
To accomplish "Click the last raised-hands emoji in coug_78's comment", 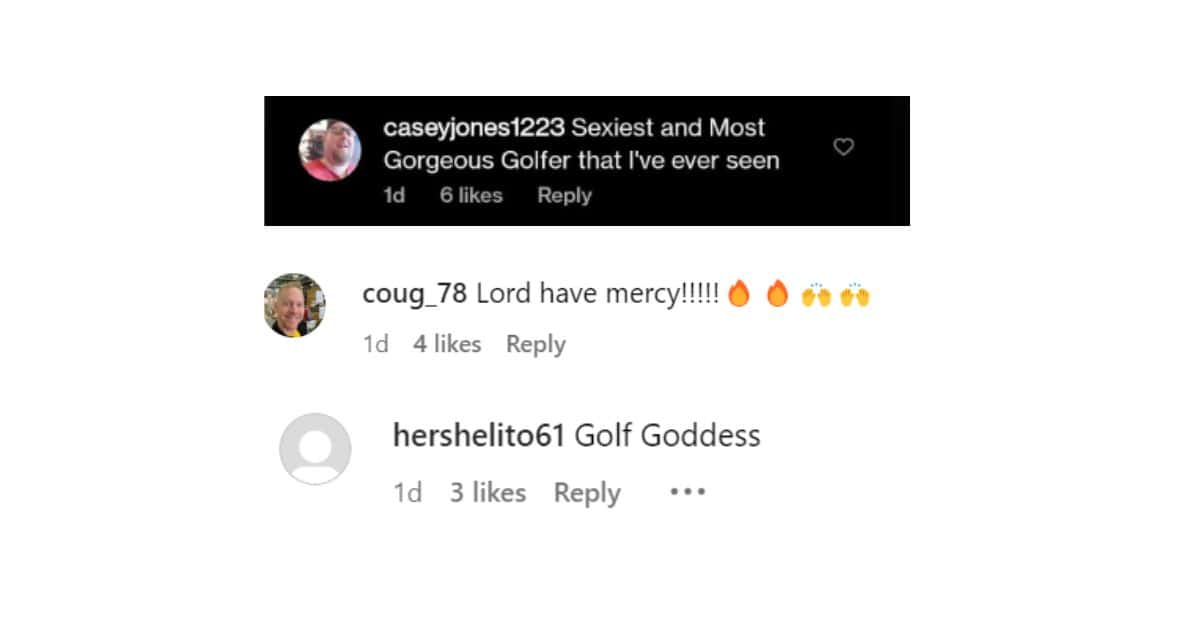I will pos(855,295).
